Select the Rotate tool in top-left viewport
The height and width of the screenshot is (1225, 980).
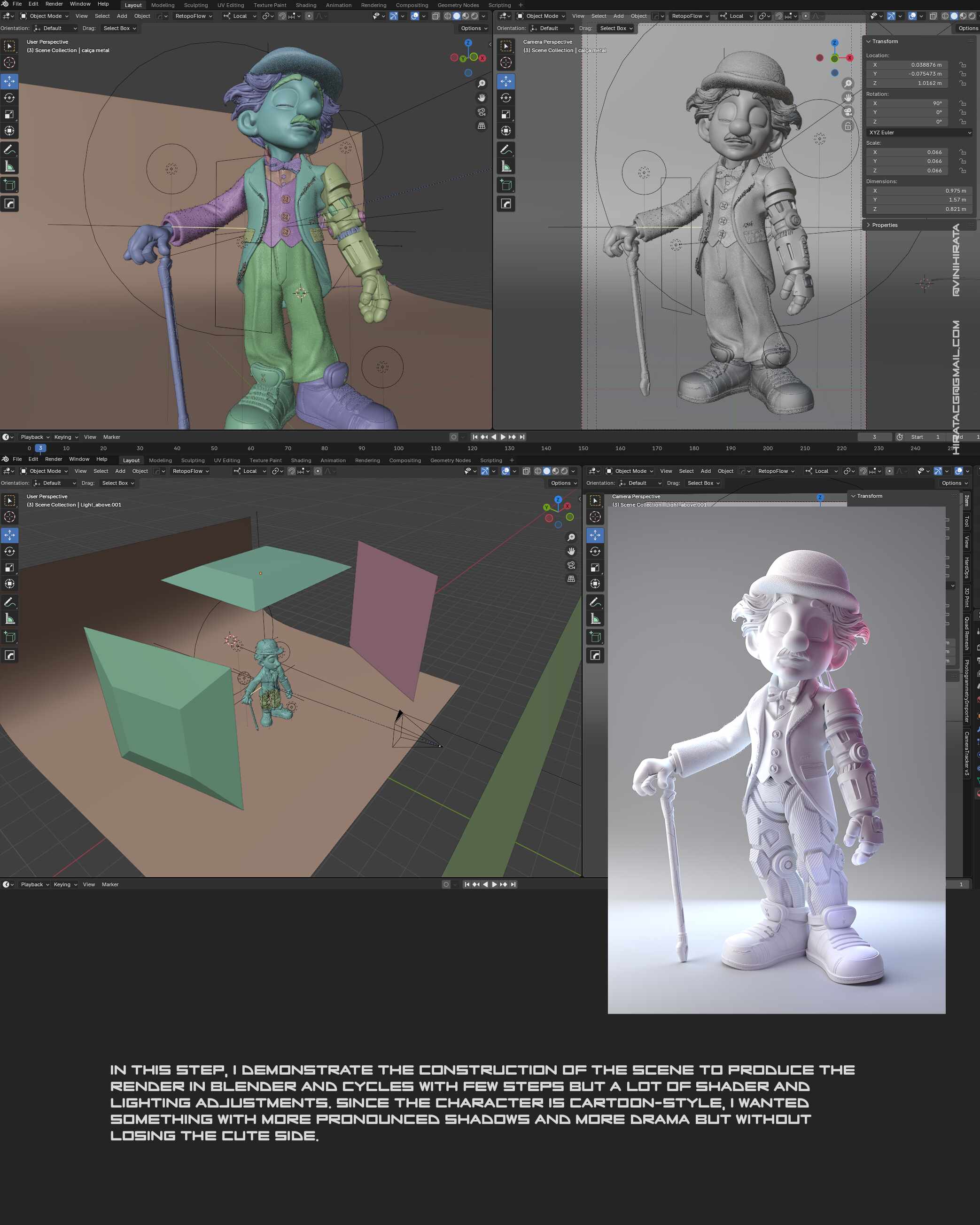[x=10, y=98]
